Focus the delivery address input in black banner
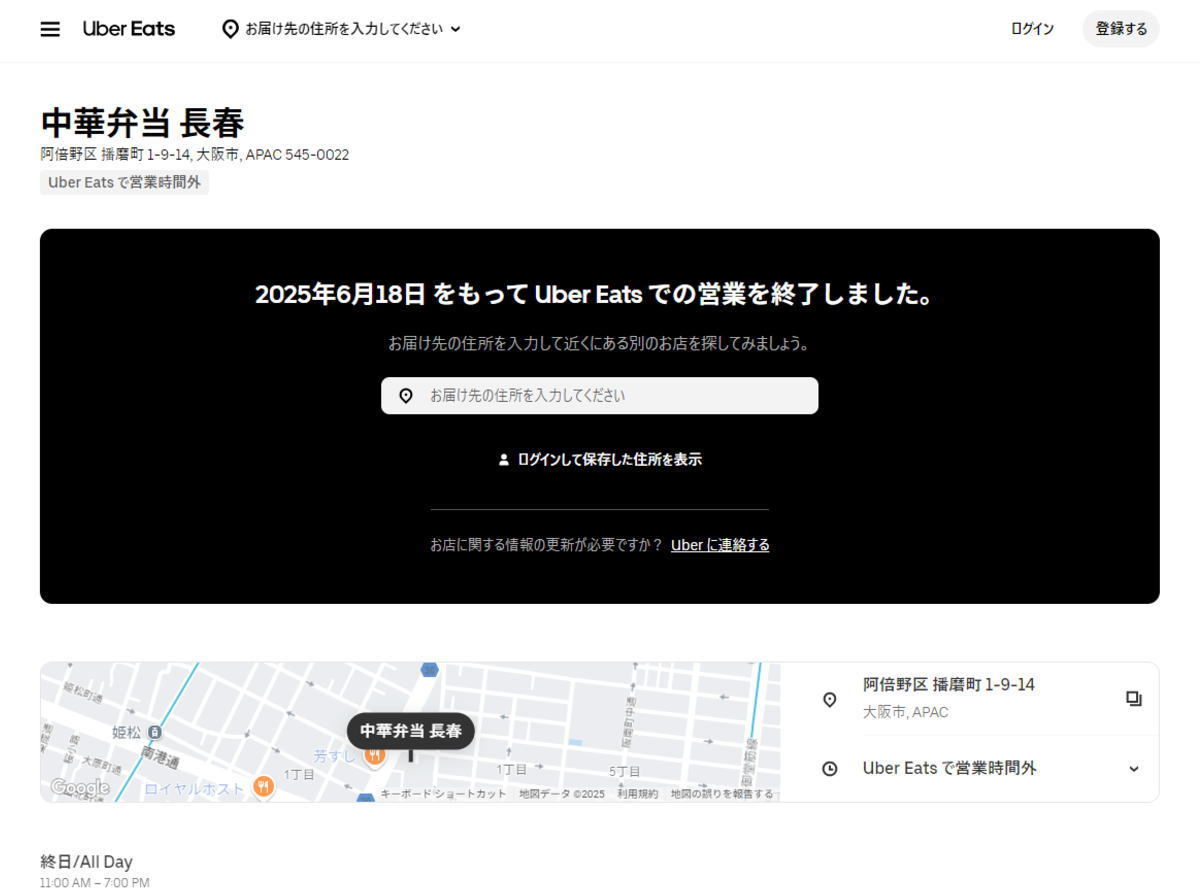The image size is (1200, 892). [599, 396]
